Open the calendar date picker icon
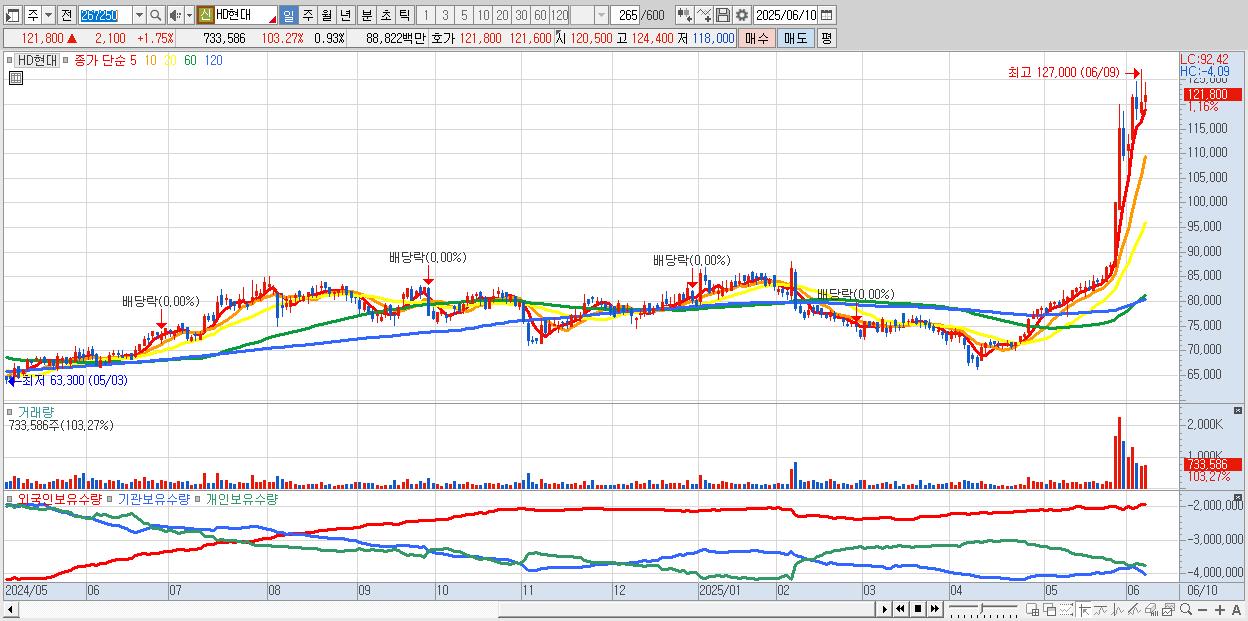1248x621 pixels. [x=826, y=15]
